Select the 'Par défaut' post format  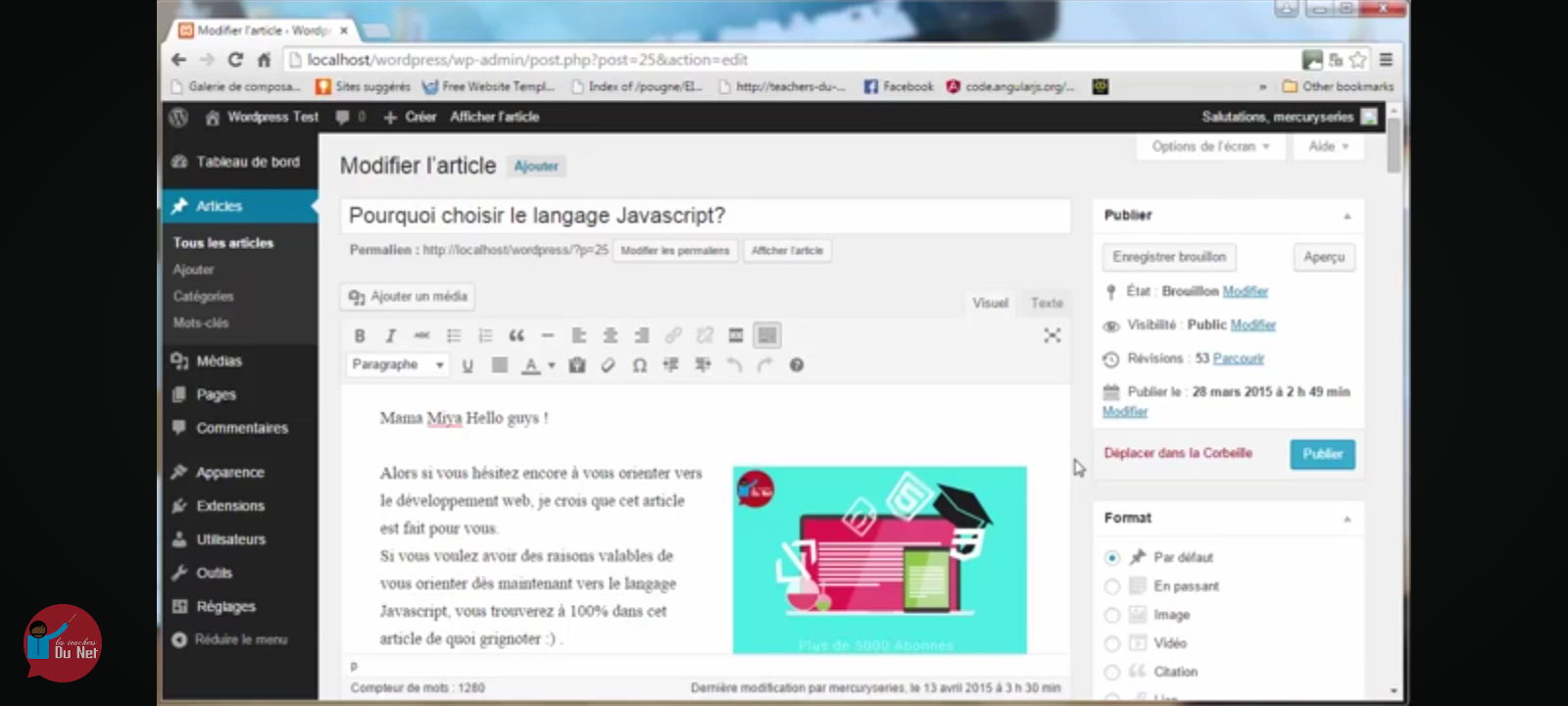pyautogui.click(x=1112, y=558)
